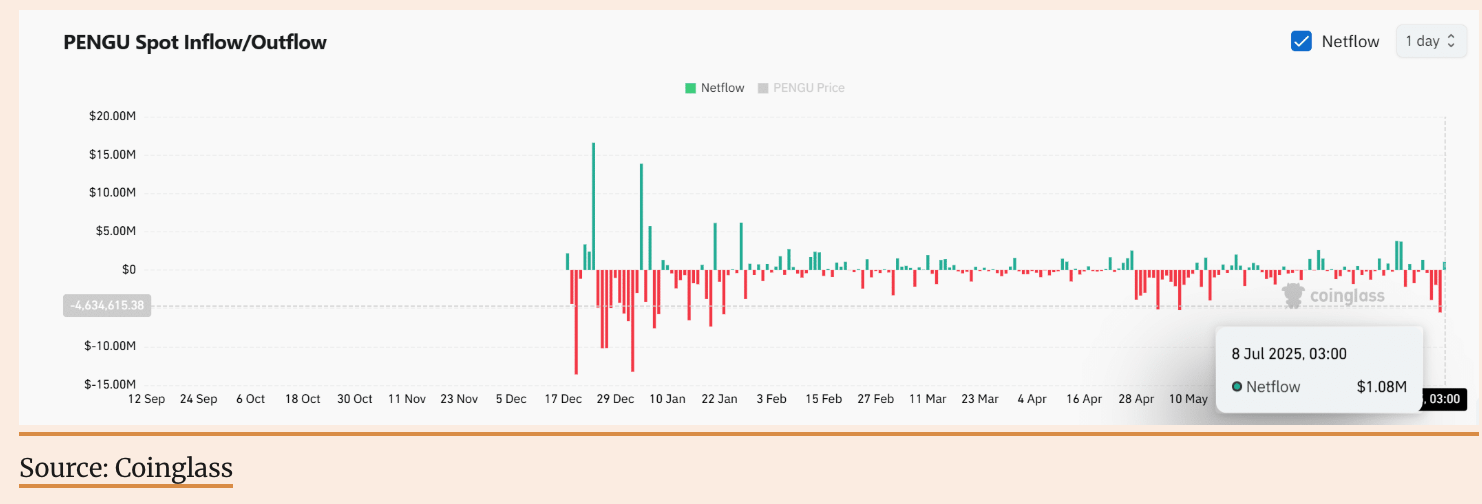The image size is (1482, 504).
Task: Select the 12 Sep x-axis label
Action: (146, 399)
